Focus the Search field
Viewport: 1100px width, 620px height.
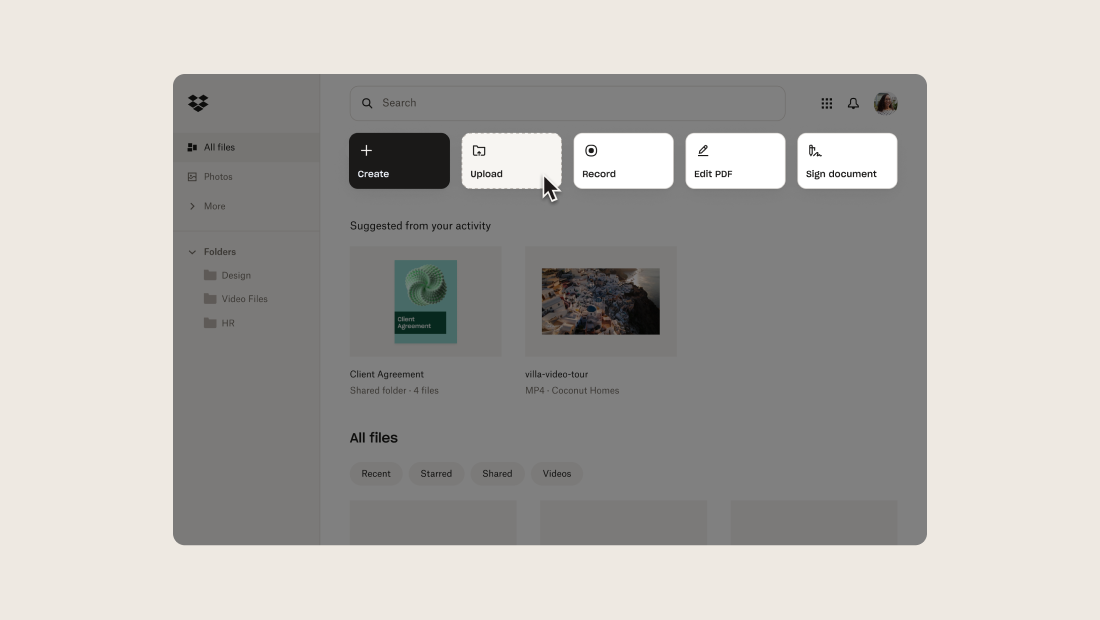tap(567, 103)
